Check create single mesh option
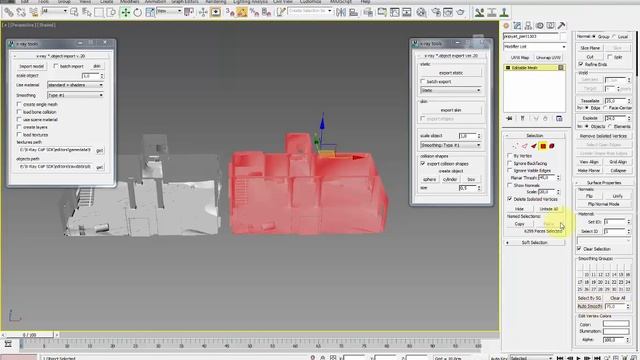This screenshot has height=360, width=640. [x=19, y=104]
